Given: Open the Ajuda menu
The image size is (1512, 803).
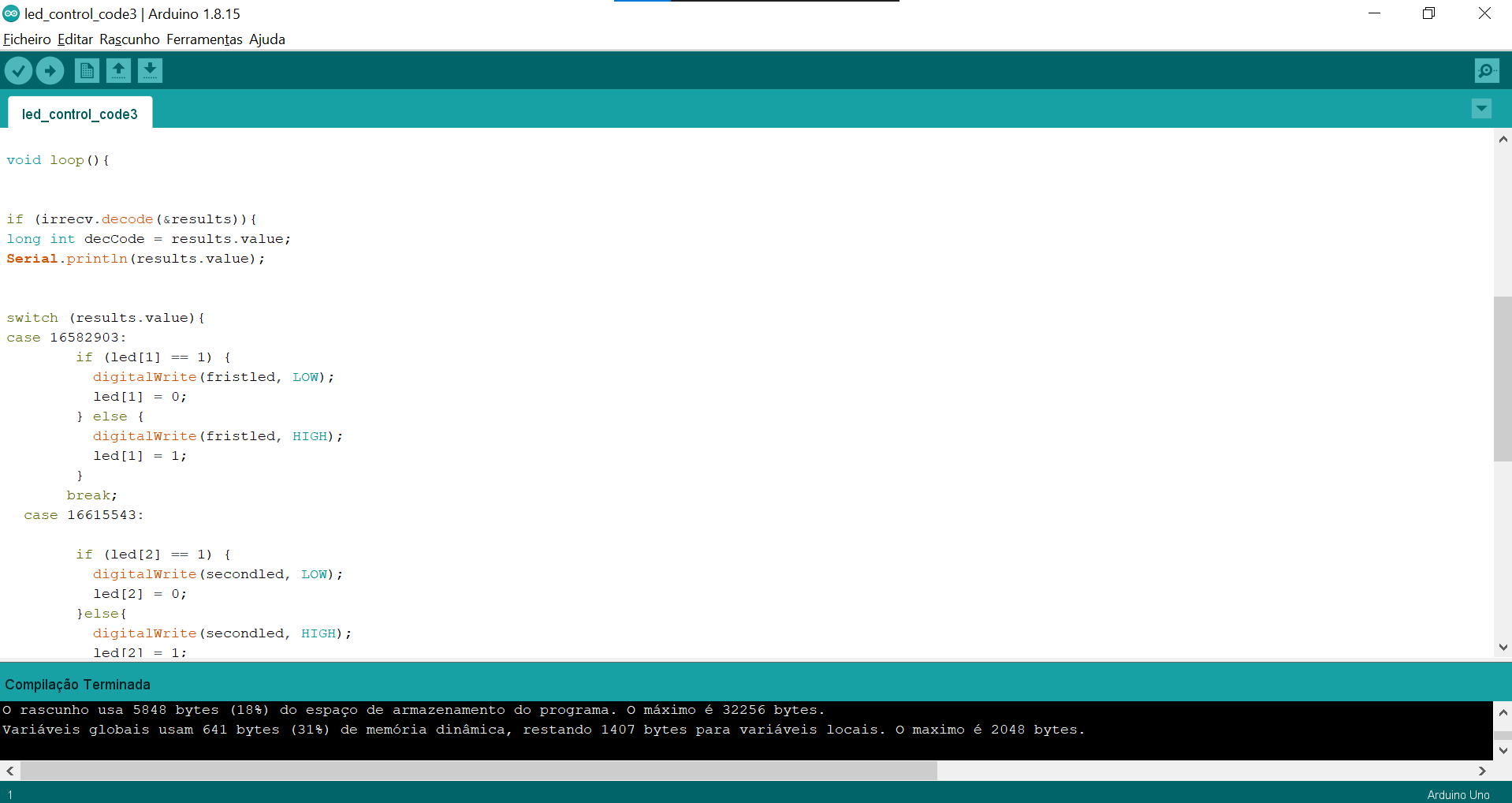Looking at the screenshot, I should [x=267, y=39].
